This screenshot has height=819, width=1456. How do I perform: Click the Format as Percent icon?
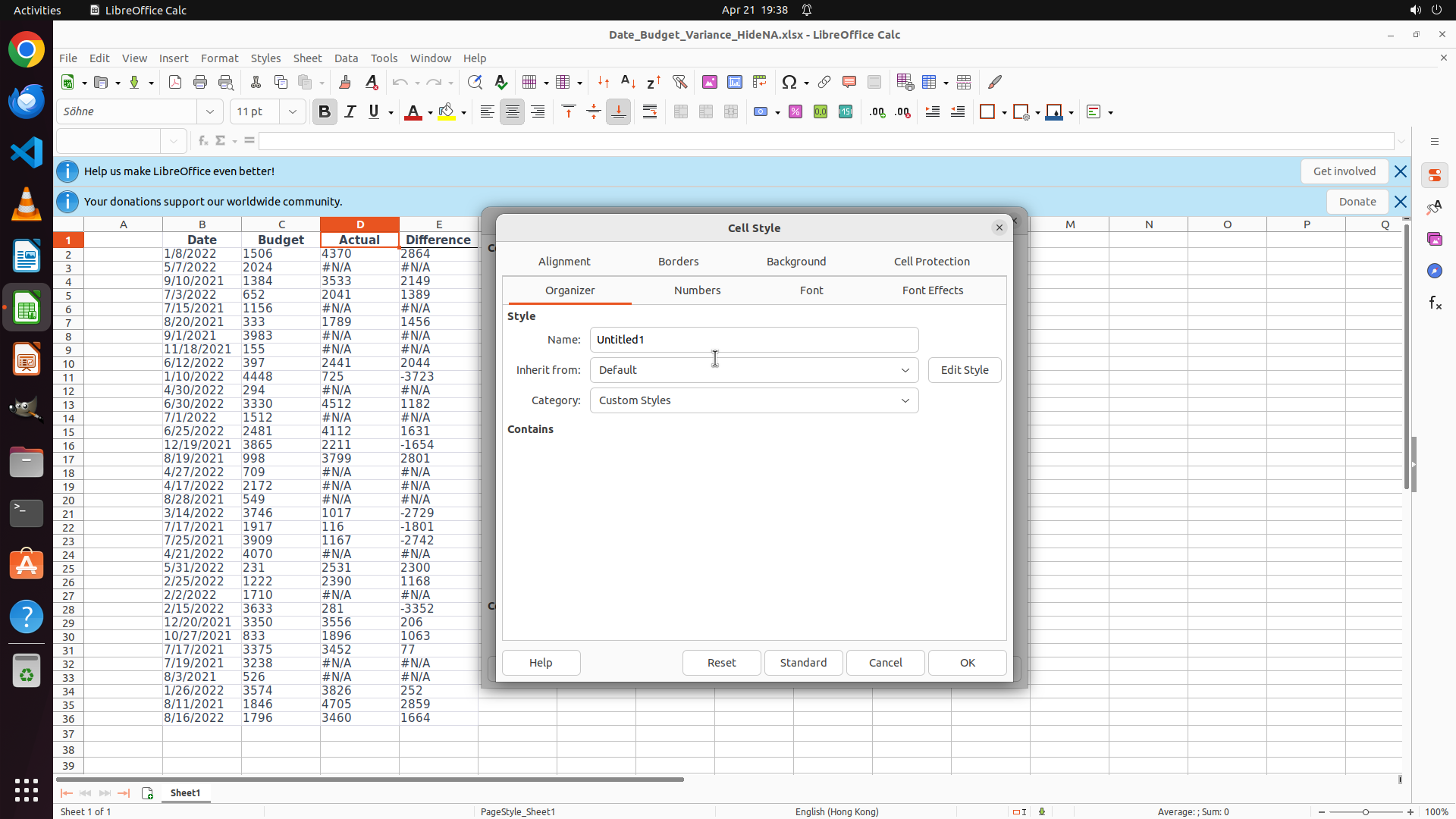pos(795,112)
